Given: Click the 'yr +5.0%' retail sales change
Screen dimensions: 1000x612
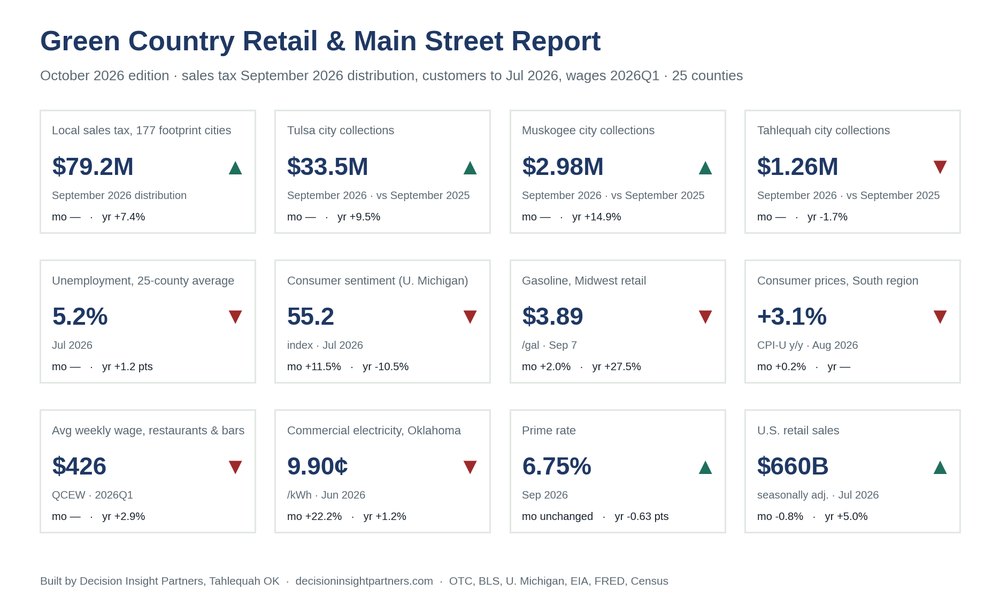Looking at the screenshot, I should click(846, 516).
